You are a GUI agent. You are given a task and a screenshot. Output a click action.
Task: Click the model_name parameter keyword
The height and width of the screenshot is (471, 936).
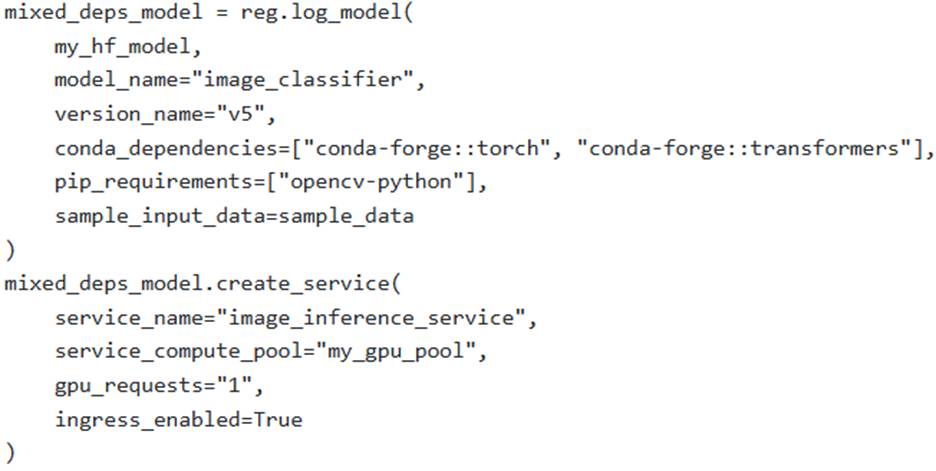coord(107,81)
